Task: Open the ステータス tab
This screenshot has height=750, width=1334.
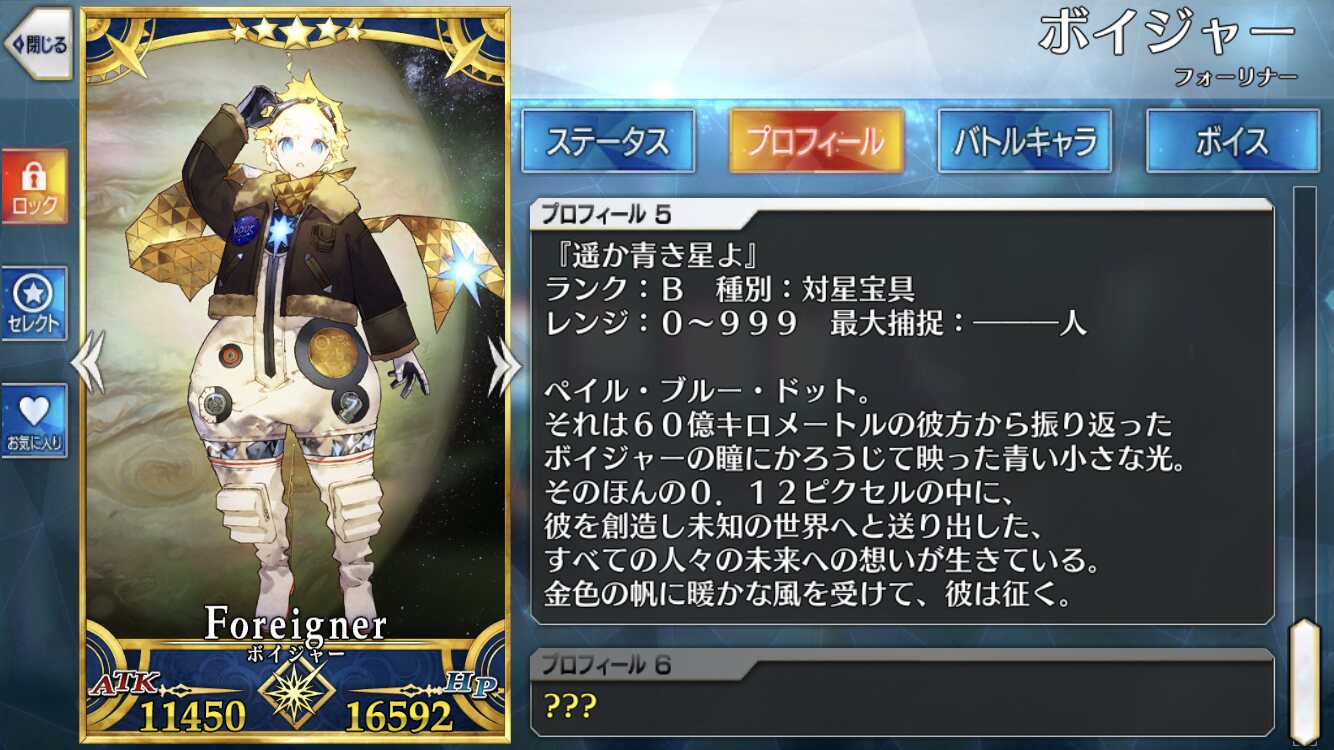Action: click(608, 141)
